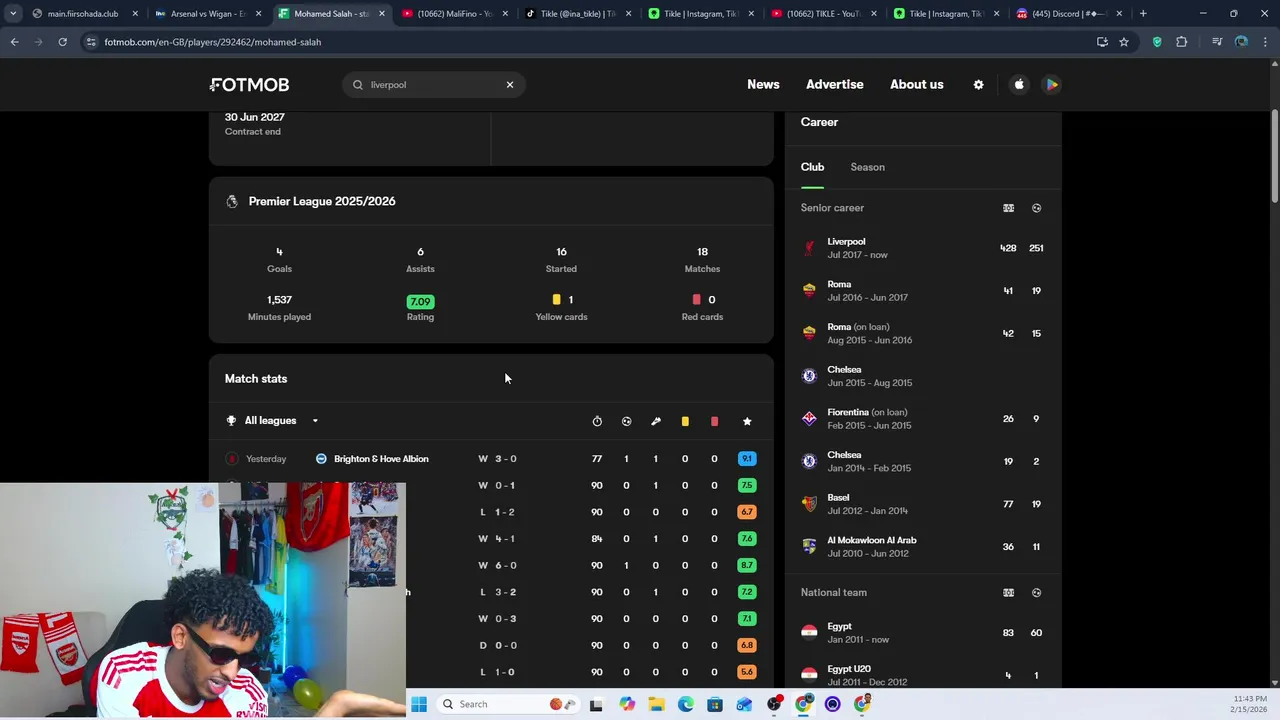Click the goals ball column icon
The height and width of the screenshot is (720, 1280).
[626, 421]
